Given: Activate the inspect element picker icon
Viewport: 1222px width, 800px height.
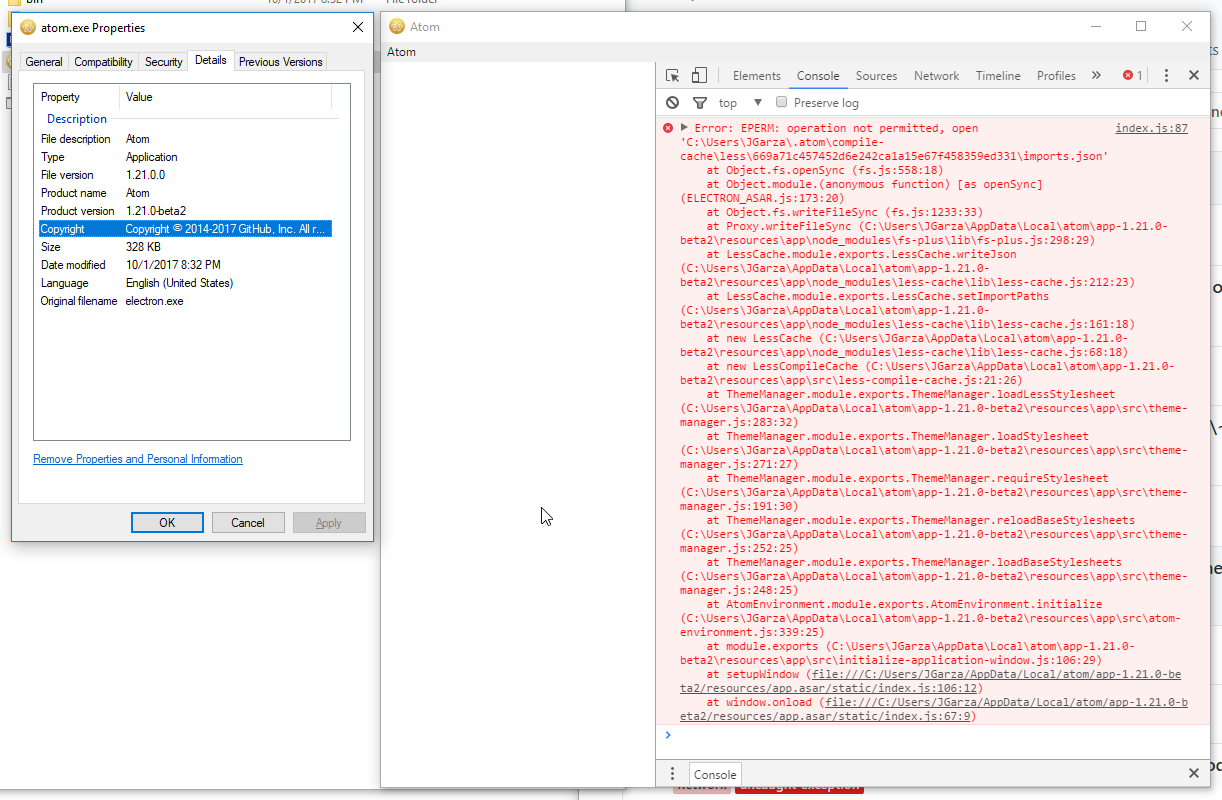Looking at the screenshot, I should [673, 76].
